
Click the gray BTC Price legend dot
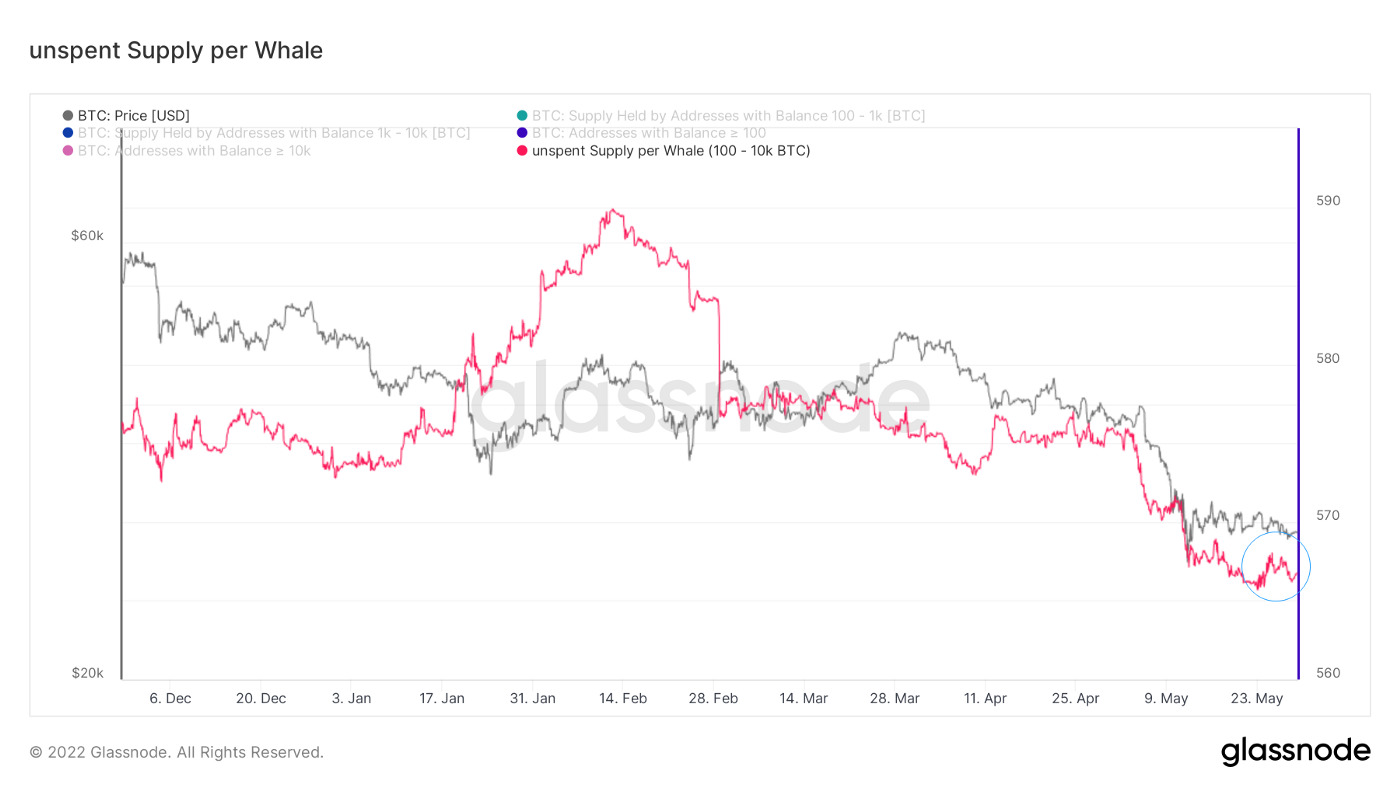coord(68,116)
